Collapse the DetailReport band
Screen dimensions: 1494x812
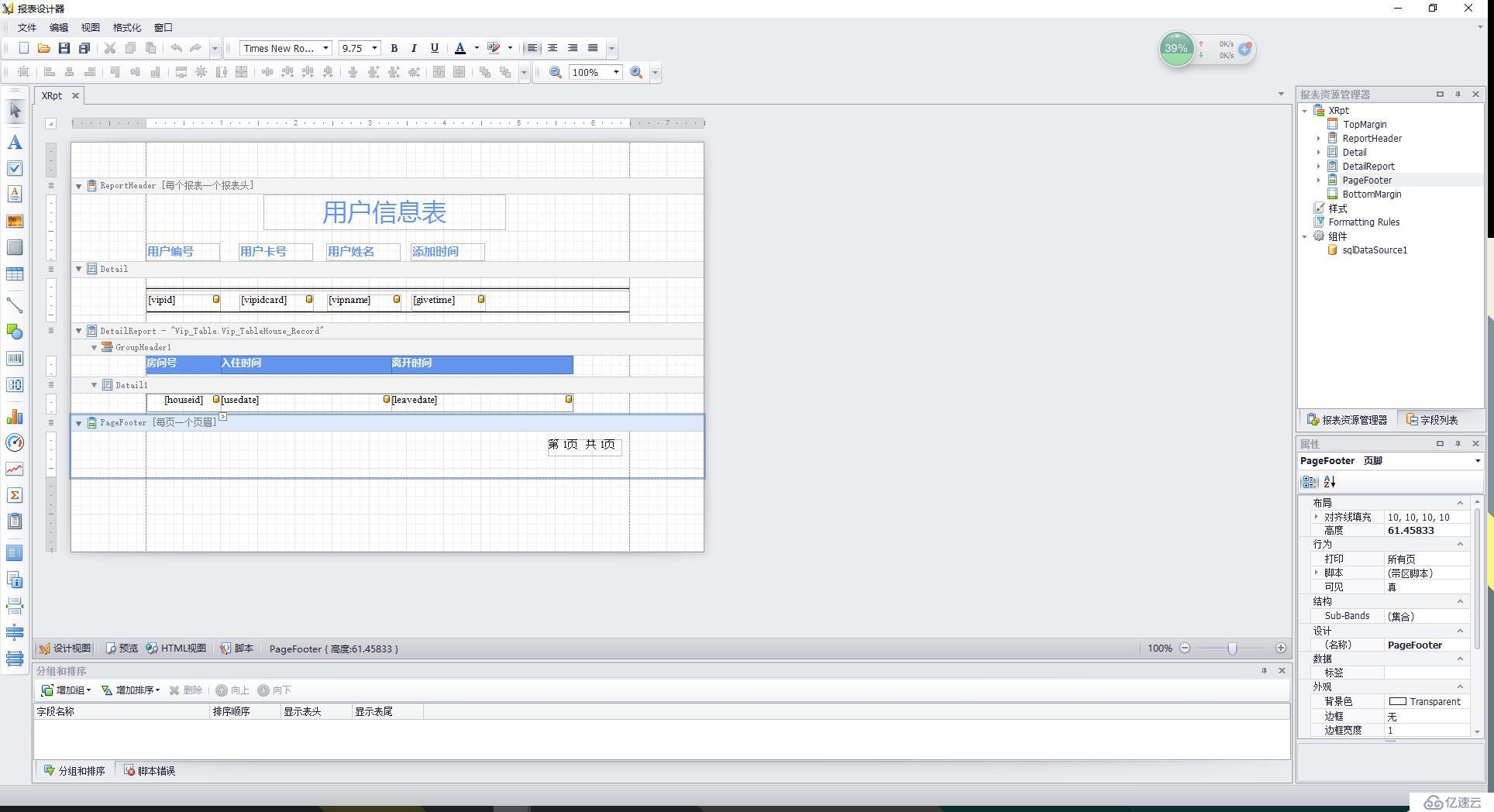coord(78,331)
